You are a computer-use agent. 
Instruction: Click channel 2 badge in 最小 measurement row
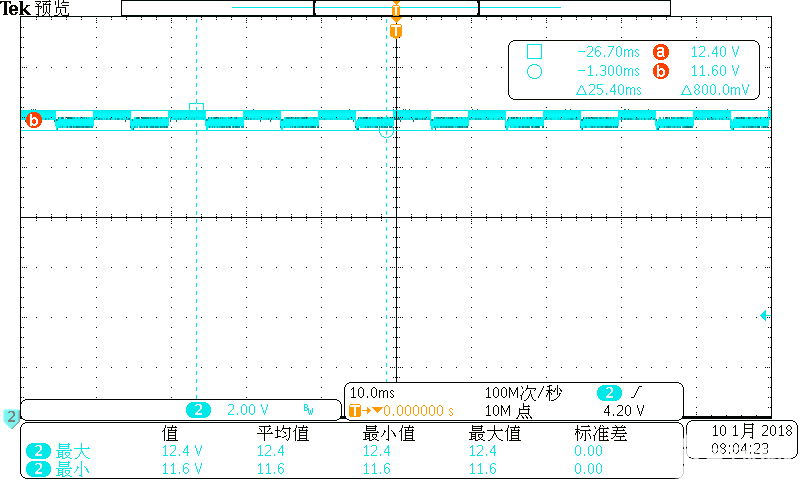pyautogui.click(x=38, y=469)
